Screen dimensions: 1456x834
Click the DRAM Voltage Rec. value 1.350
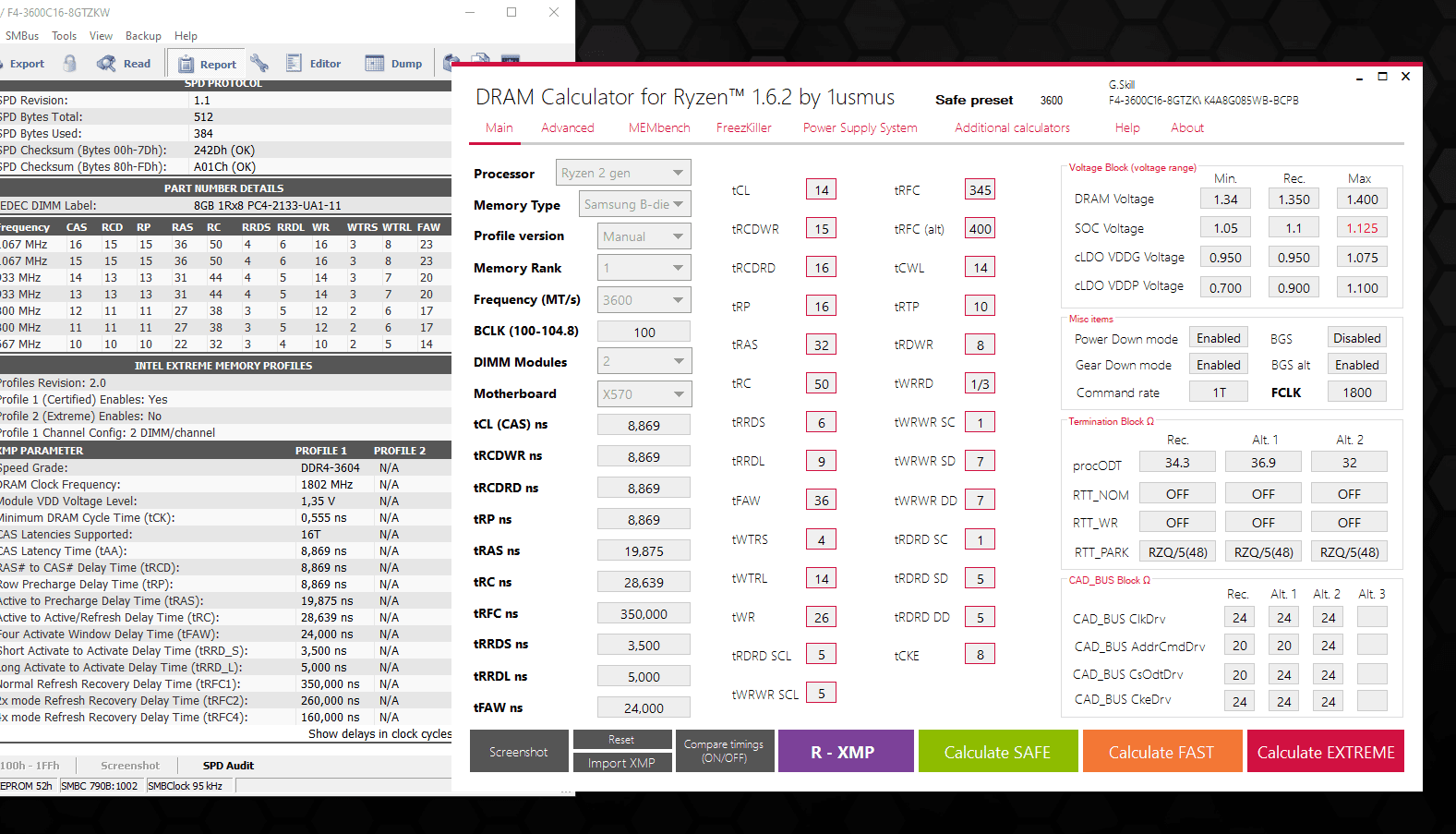[1294, 199]
